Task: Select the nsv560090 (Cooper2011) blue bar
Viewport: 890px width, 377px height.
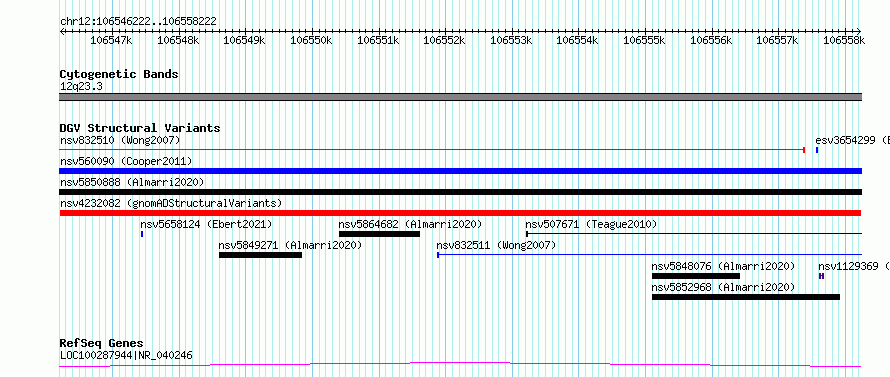Action: coord(460,171)
